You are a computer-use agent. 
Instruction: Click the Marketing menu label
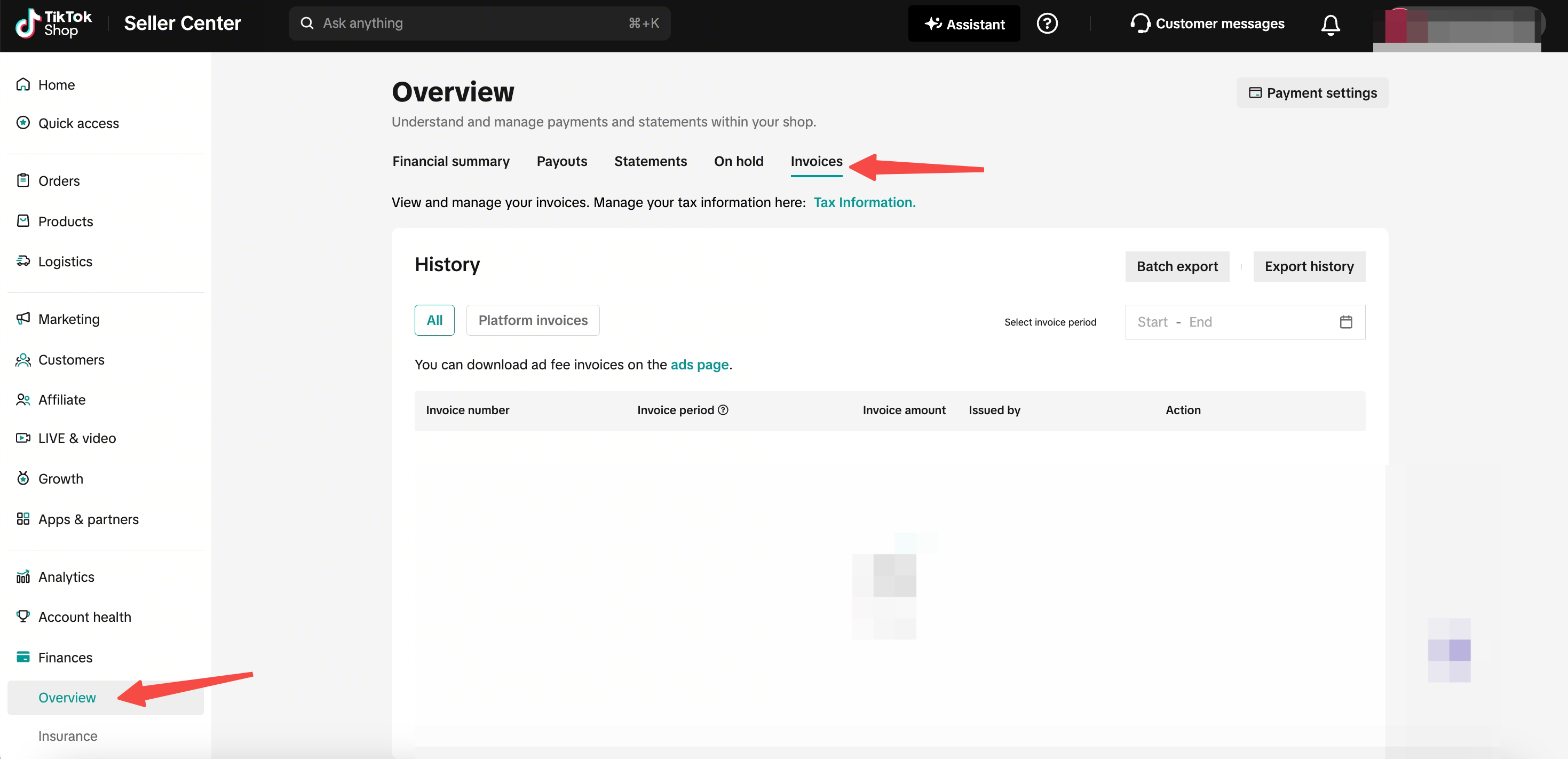pyautogui.click(x=69, y=319)
